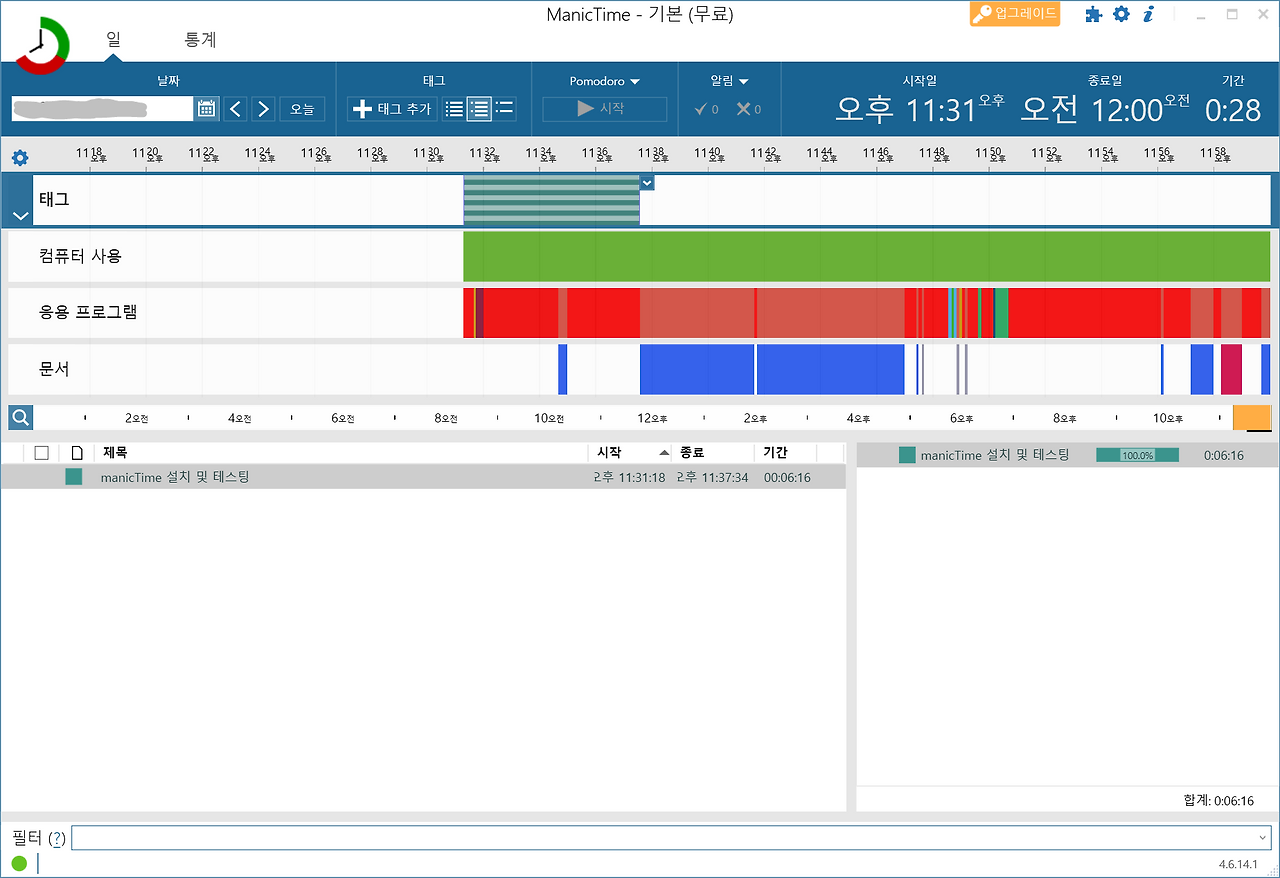Click the 00:06:16 duration cell in the list
Screen dimensions: 1280x878
[787, 478]
